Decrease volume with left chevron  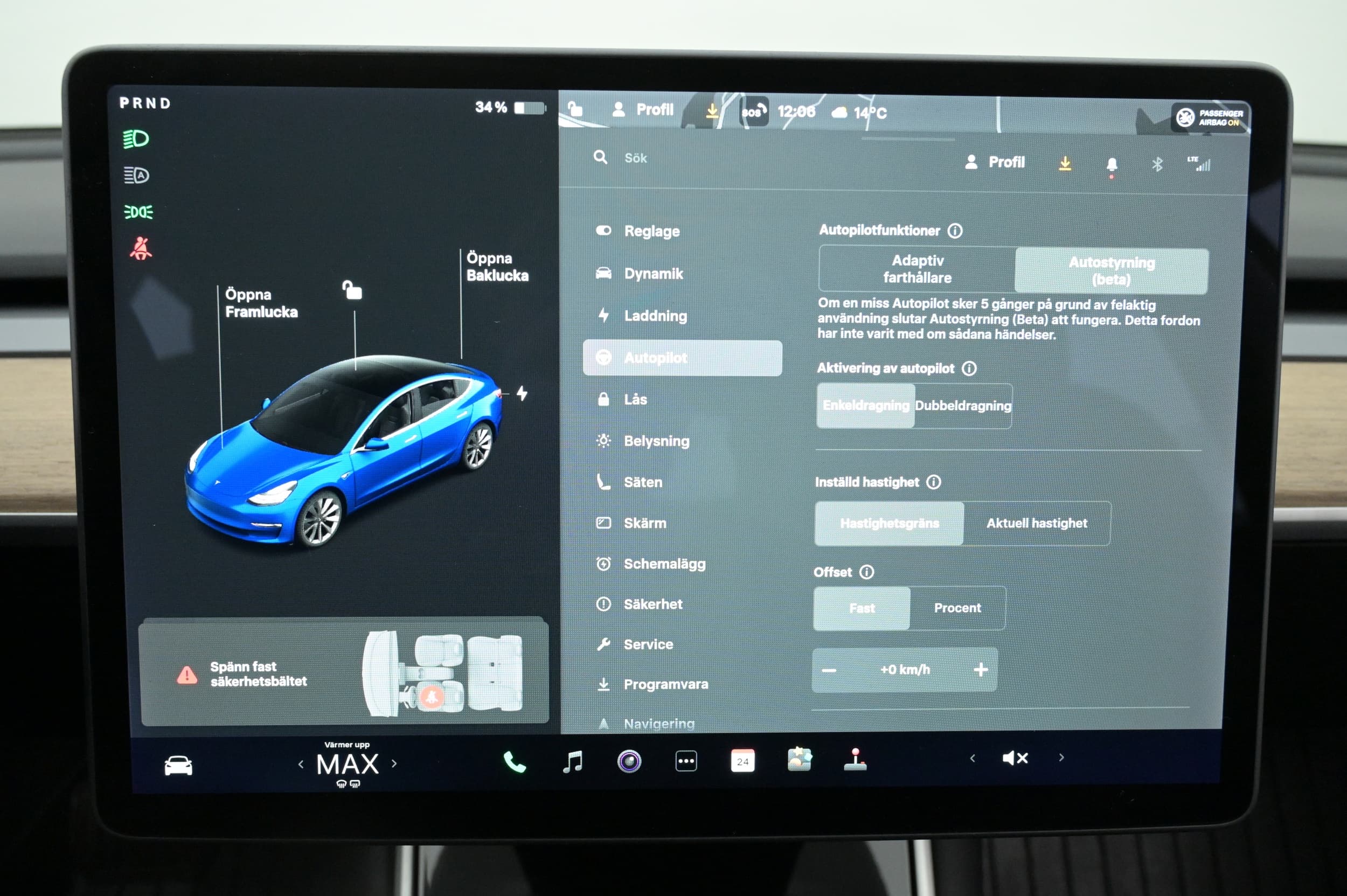pyautogui.click(x=972, y=758)
